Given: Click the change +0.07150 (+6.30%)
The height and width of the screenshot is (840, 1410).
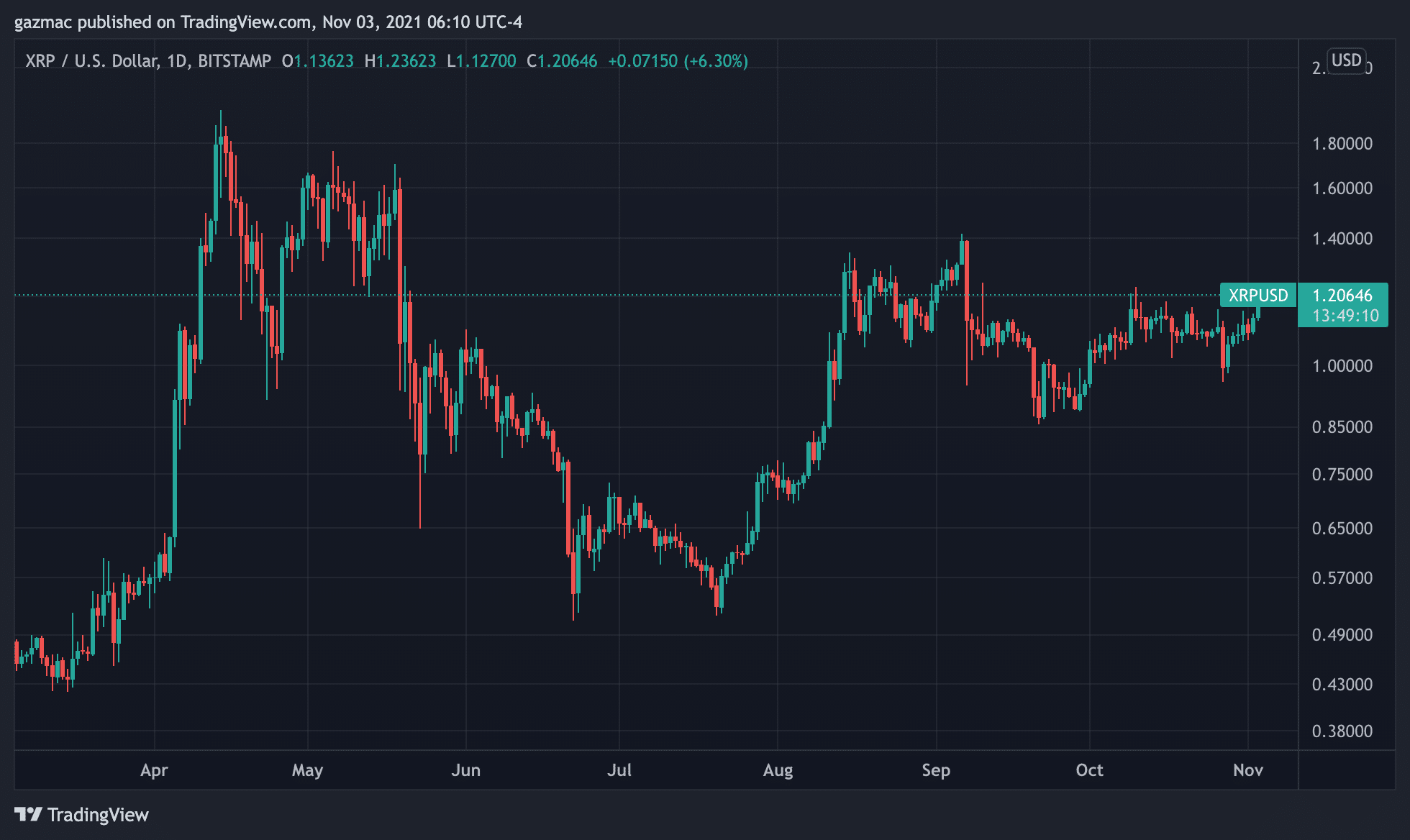Looking at the screenshot, I should click(678, 61).
